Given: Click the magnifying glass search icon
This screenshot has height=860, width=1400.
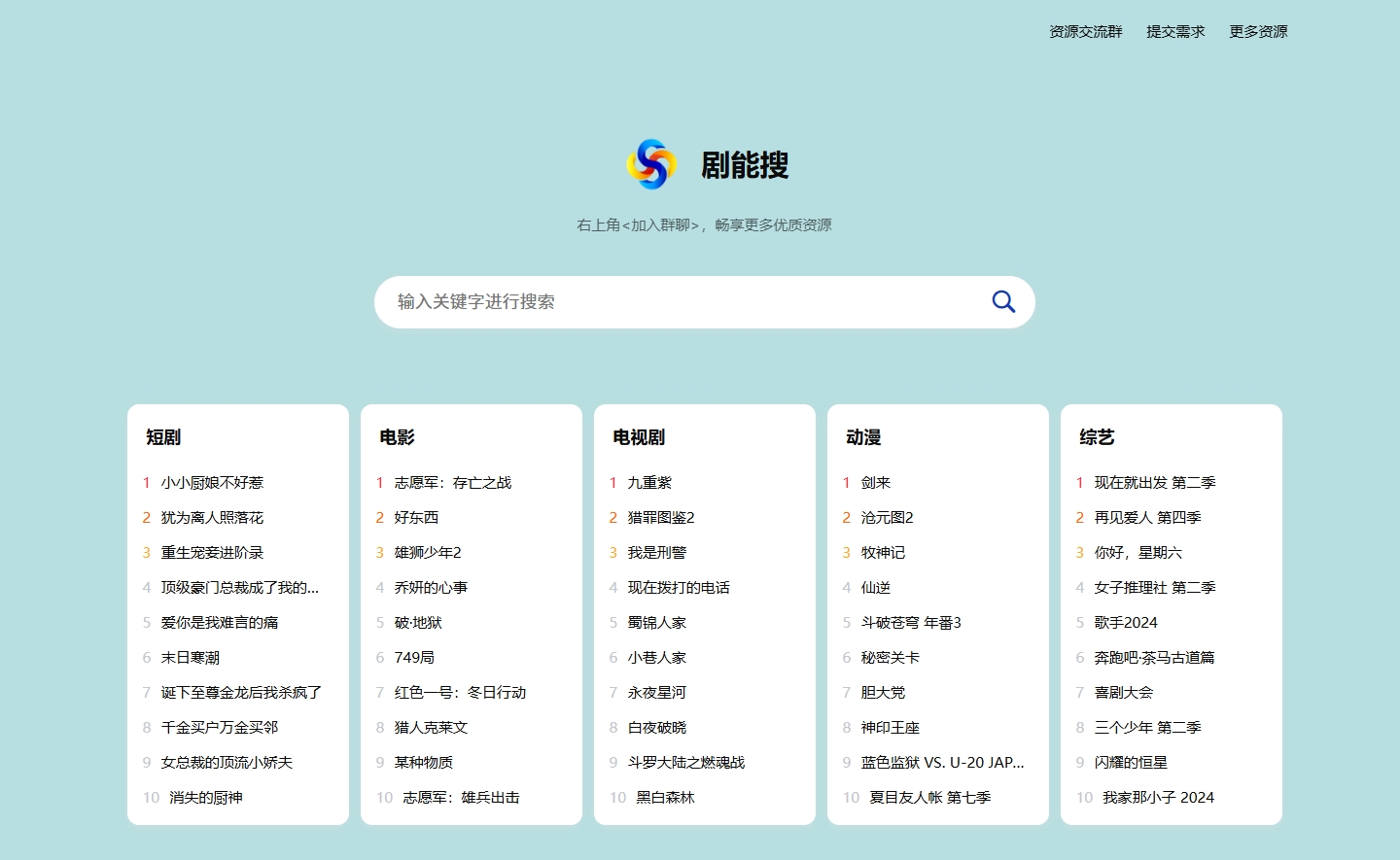Looking at the screenshot, I should [x=1003, y=302].
